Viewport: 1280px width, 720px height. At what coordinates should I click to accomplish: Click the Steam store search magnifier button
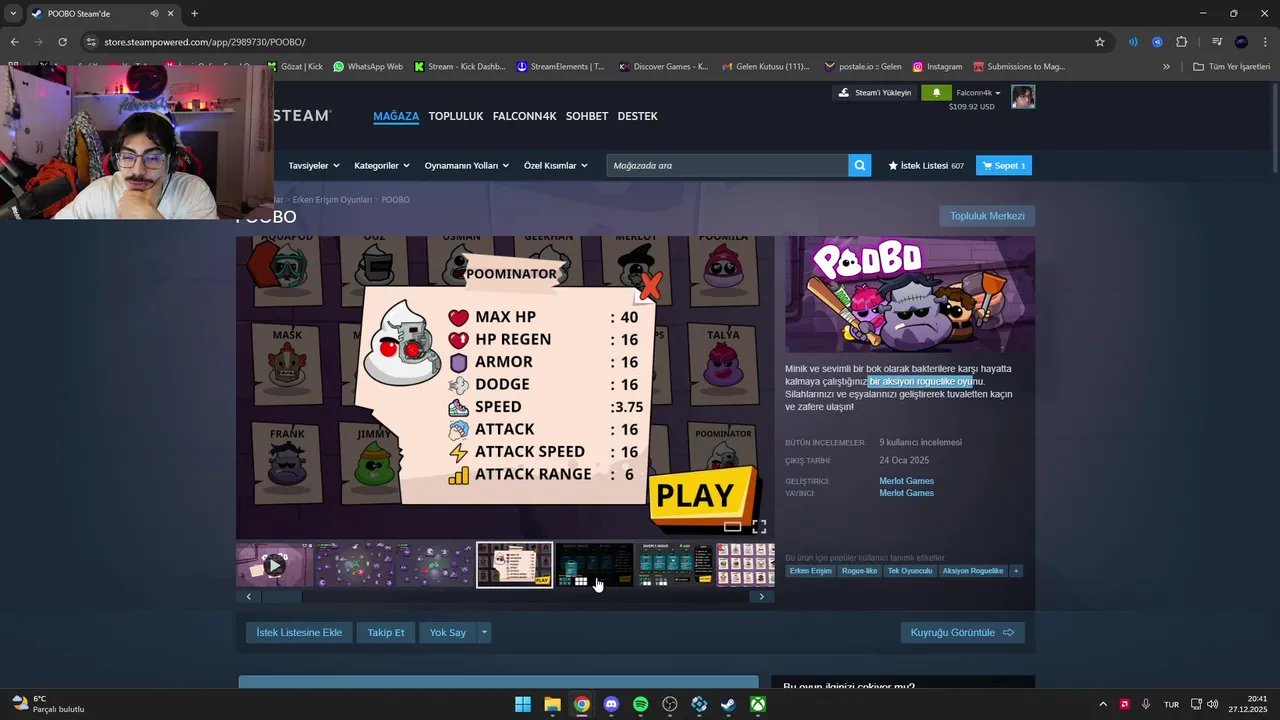tap(860, 166)
